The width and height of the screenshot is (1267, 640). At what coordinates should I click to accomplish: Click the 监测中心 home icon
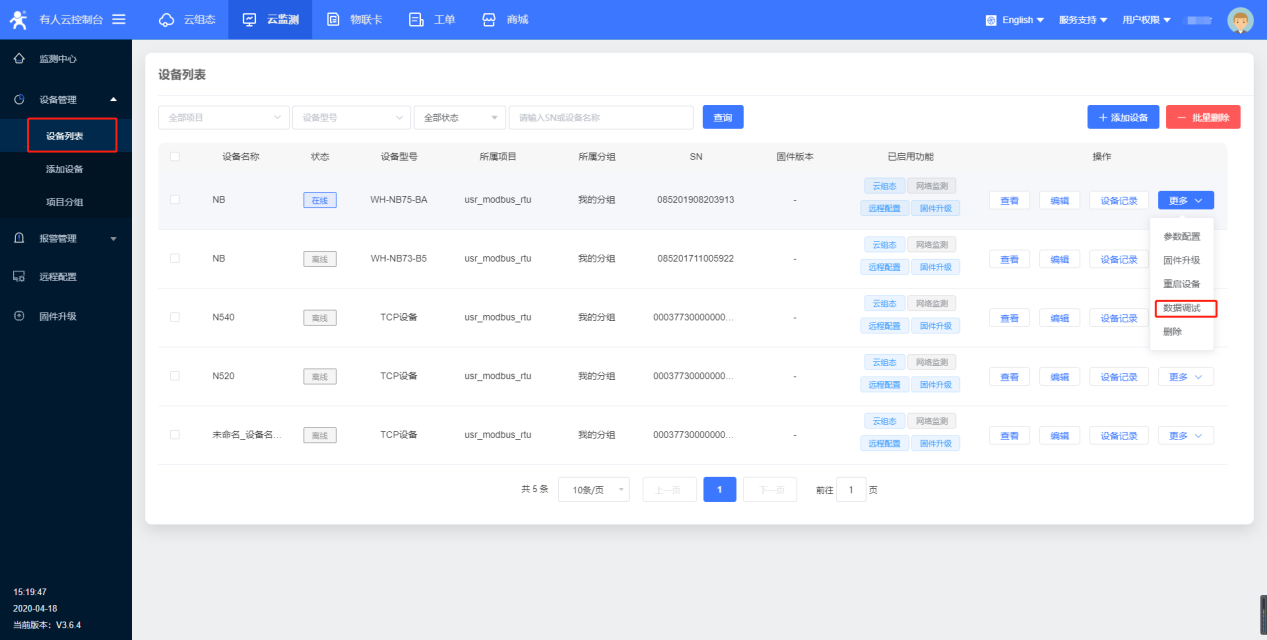19,59
